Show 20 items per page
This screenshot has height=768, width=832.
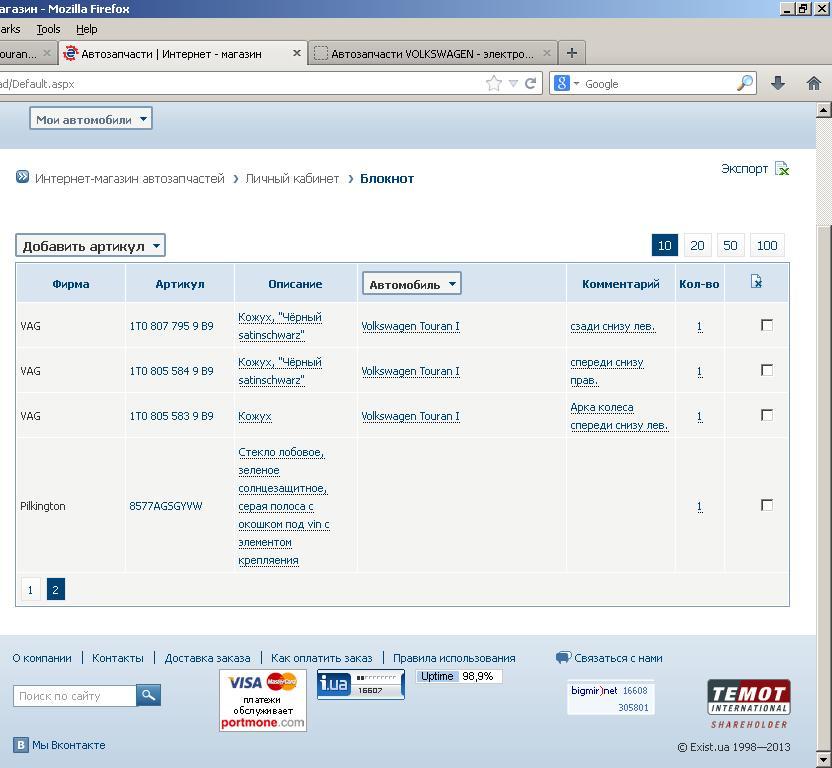(x=697, y=245)
